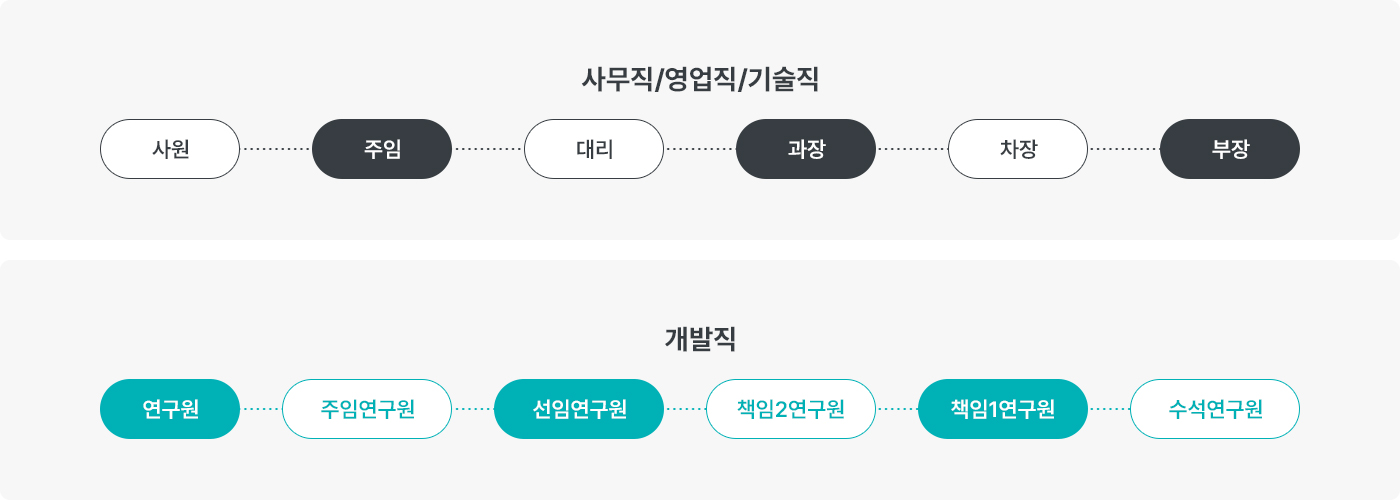Click dotted connector between 선임연구원 and 책임2연구원
The image size is (1400, 500).
point(685,409)
